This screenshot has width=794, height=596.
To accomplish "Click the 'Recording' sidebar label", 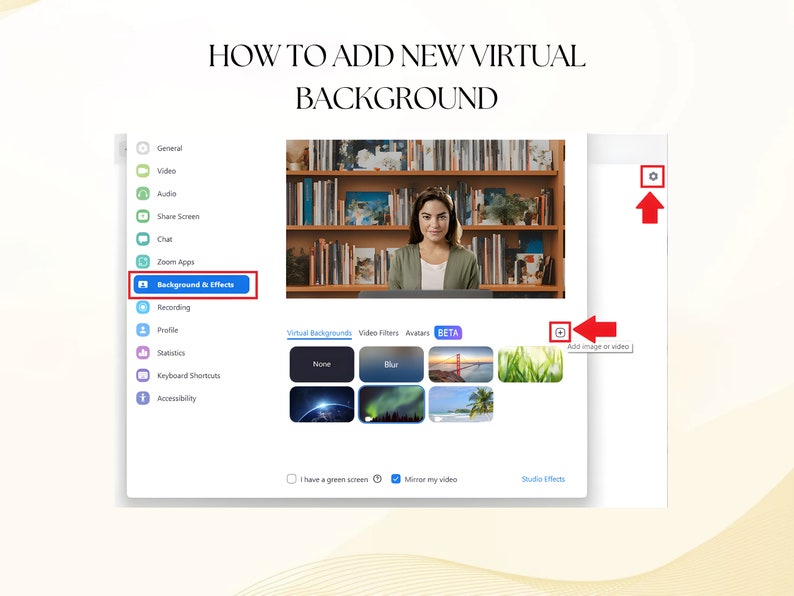I will (x=174, y=307).
